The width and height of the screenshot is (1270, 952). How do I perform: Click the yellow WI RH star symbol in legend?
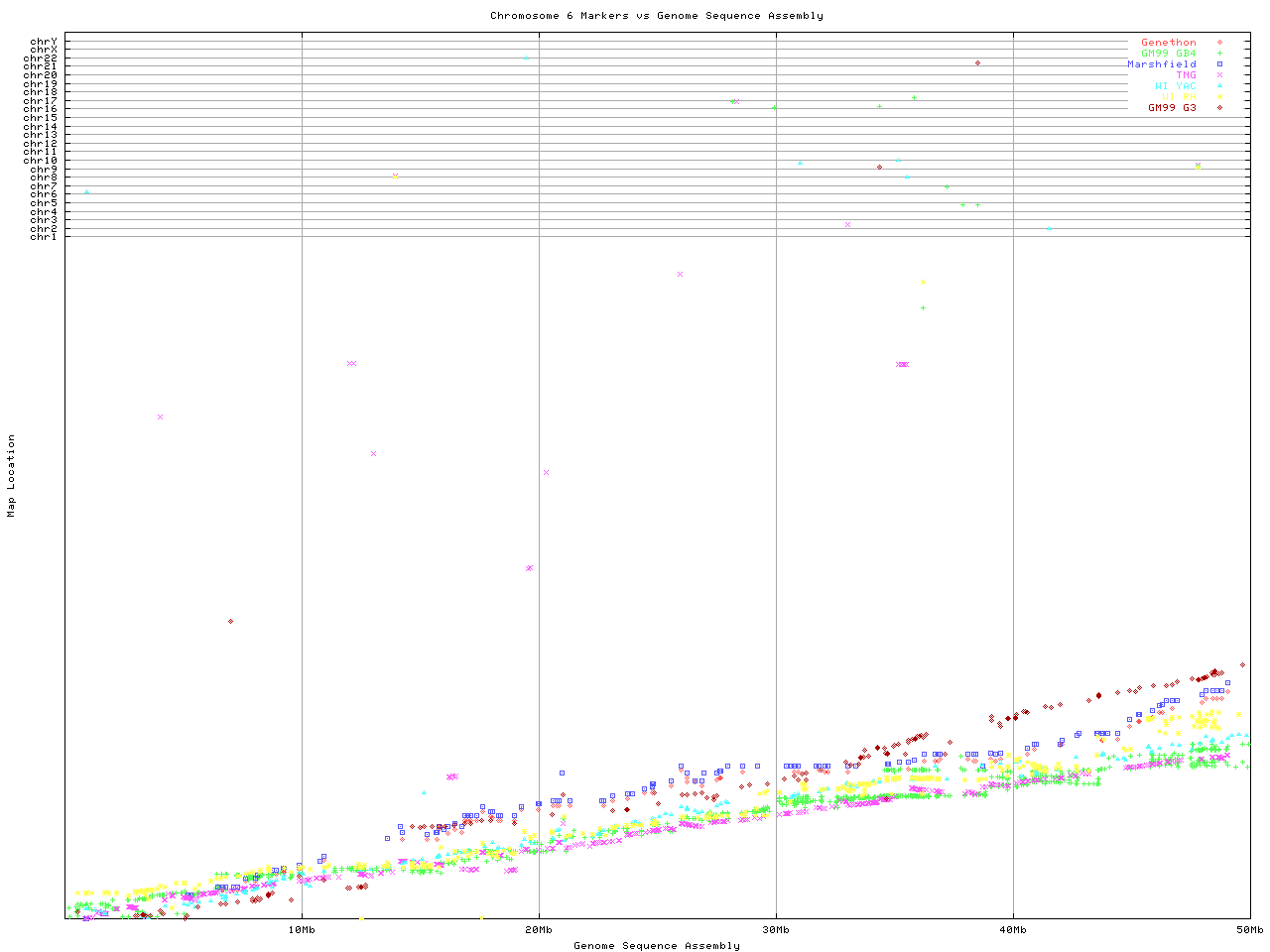(x=1219, y=97)
